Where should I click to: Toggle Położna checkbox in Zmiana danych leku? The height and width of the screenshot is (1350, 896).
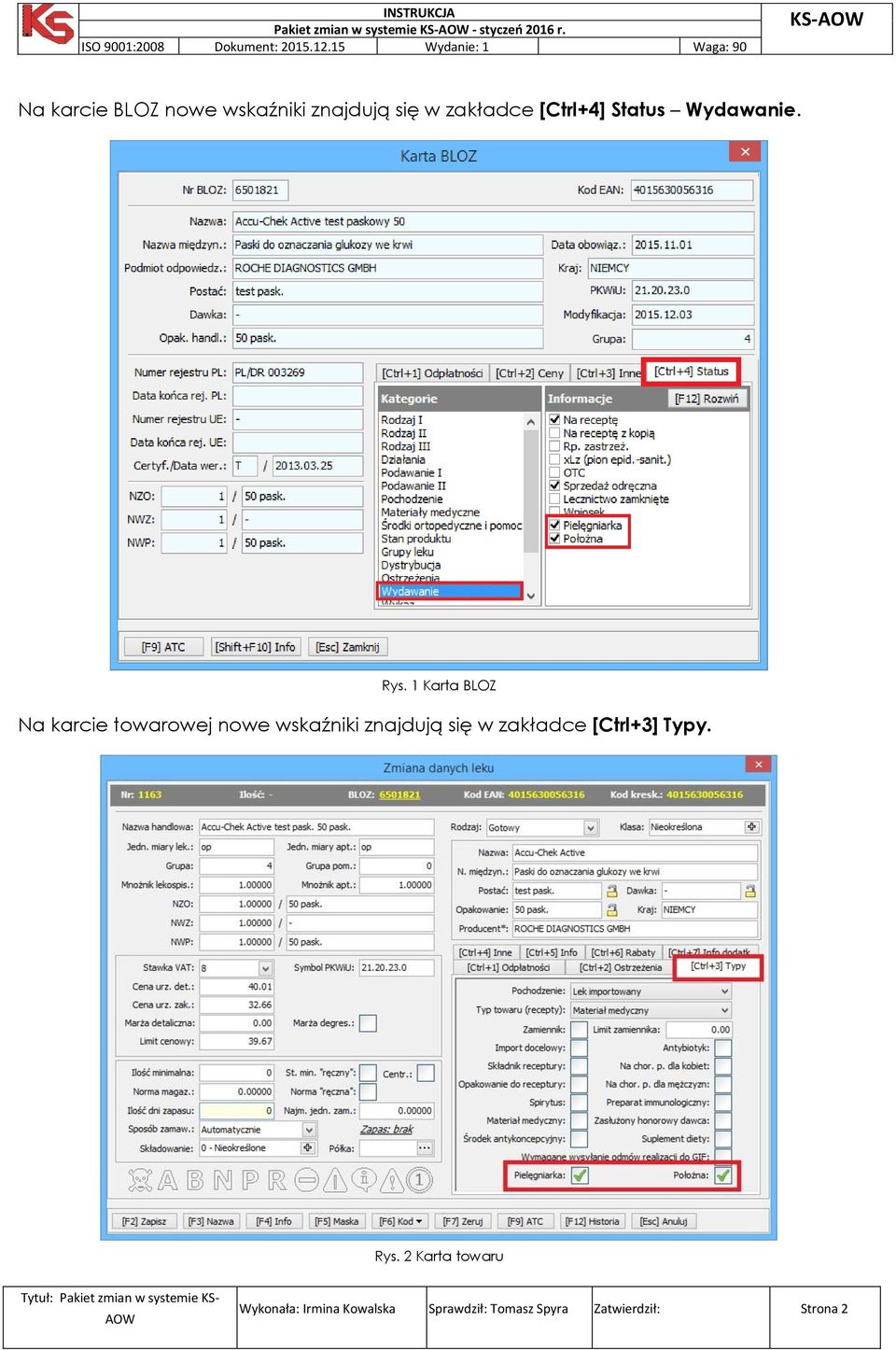[723, 1175]
